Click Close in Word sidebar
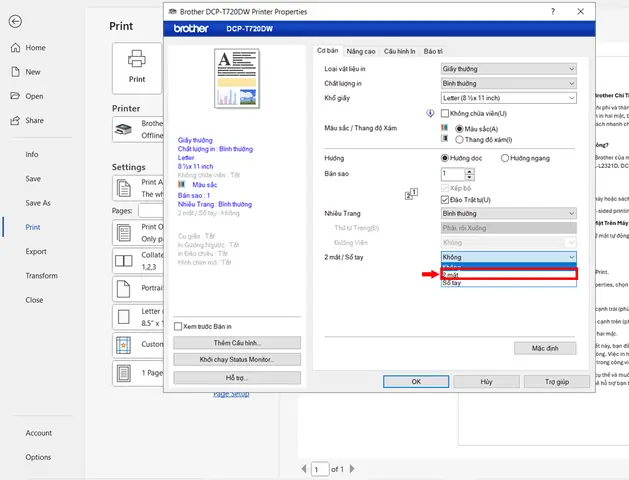 pos(34,300)
